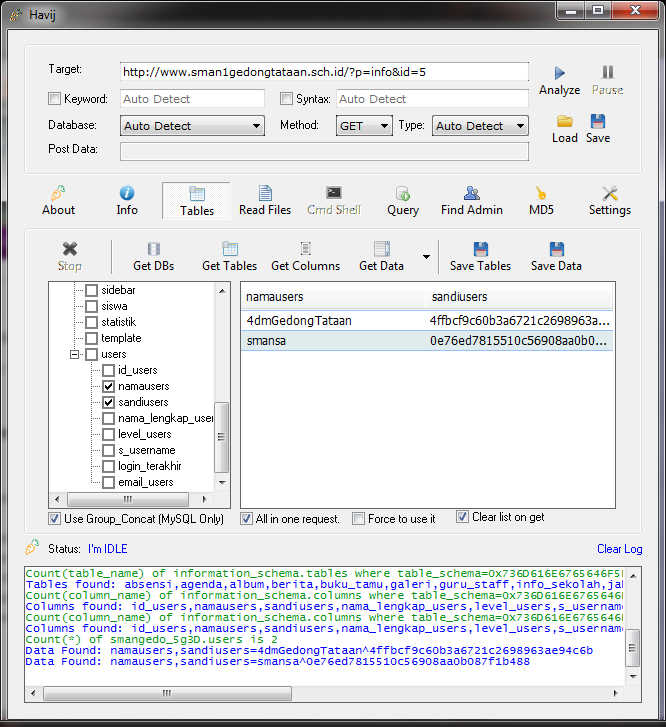Viewport: 666px width, 727px height.
Task: Click Get Data
Action: [381, 256]
